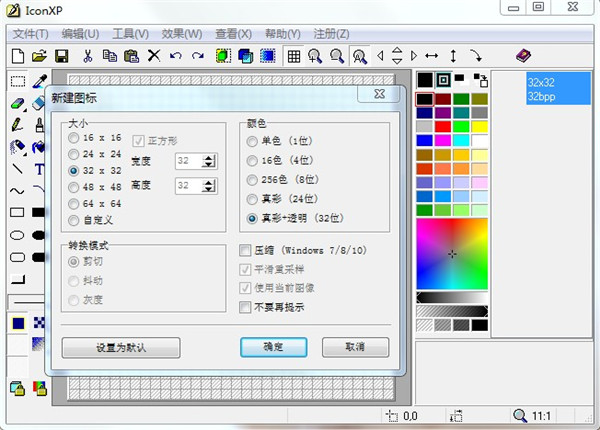The height and width of the screenshot is (430, 600).
Task: Open the 效果(W) menu
Action: pos(183,33)
